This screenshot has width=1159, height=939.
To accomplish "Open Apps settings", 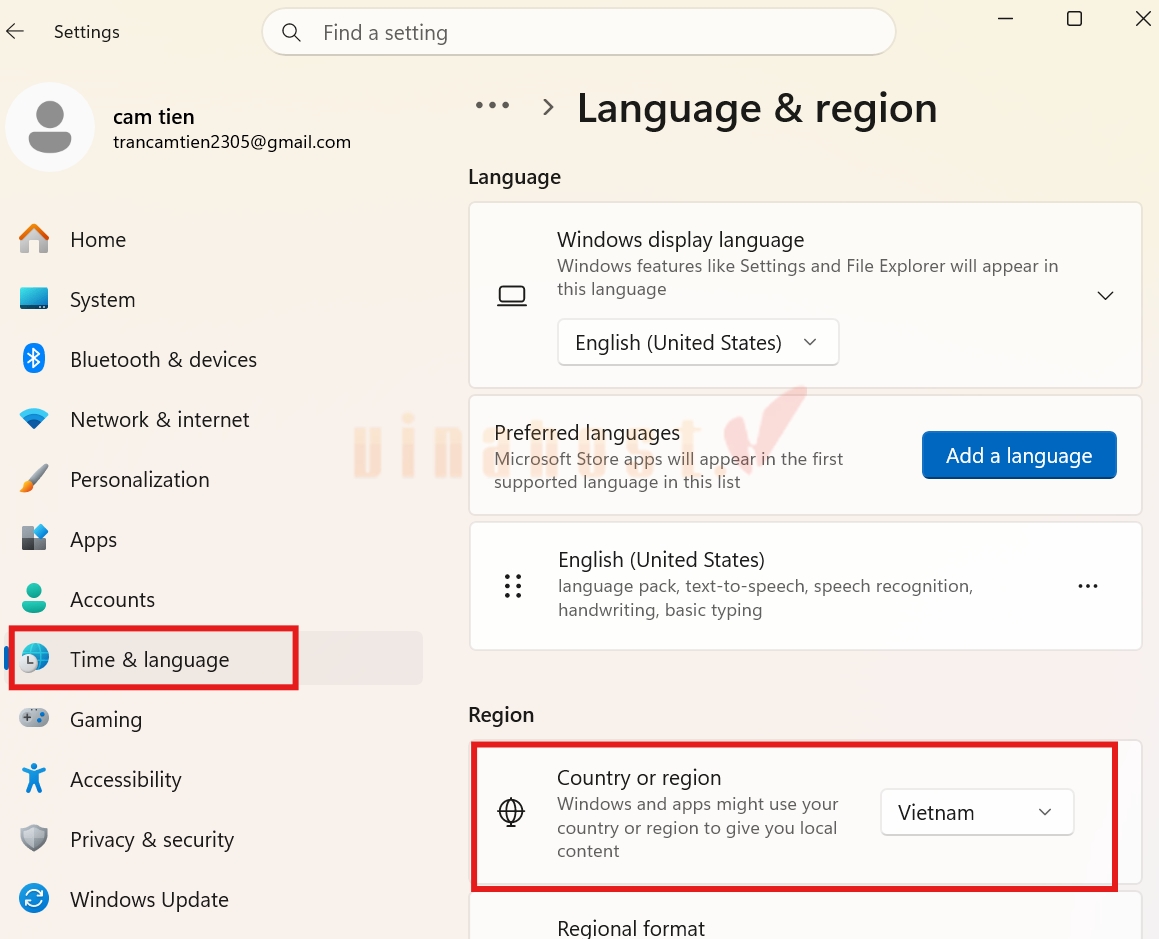I will (x=216, y=539).
